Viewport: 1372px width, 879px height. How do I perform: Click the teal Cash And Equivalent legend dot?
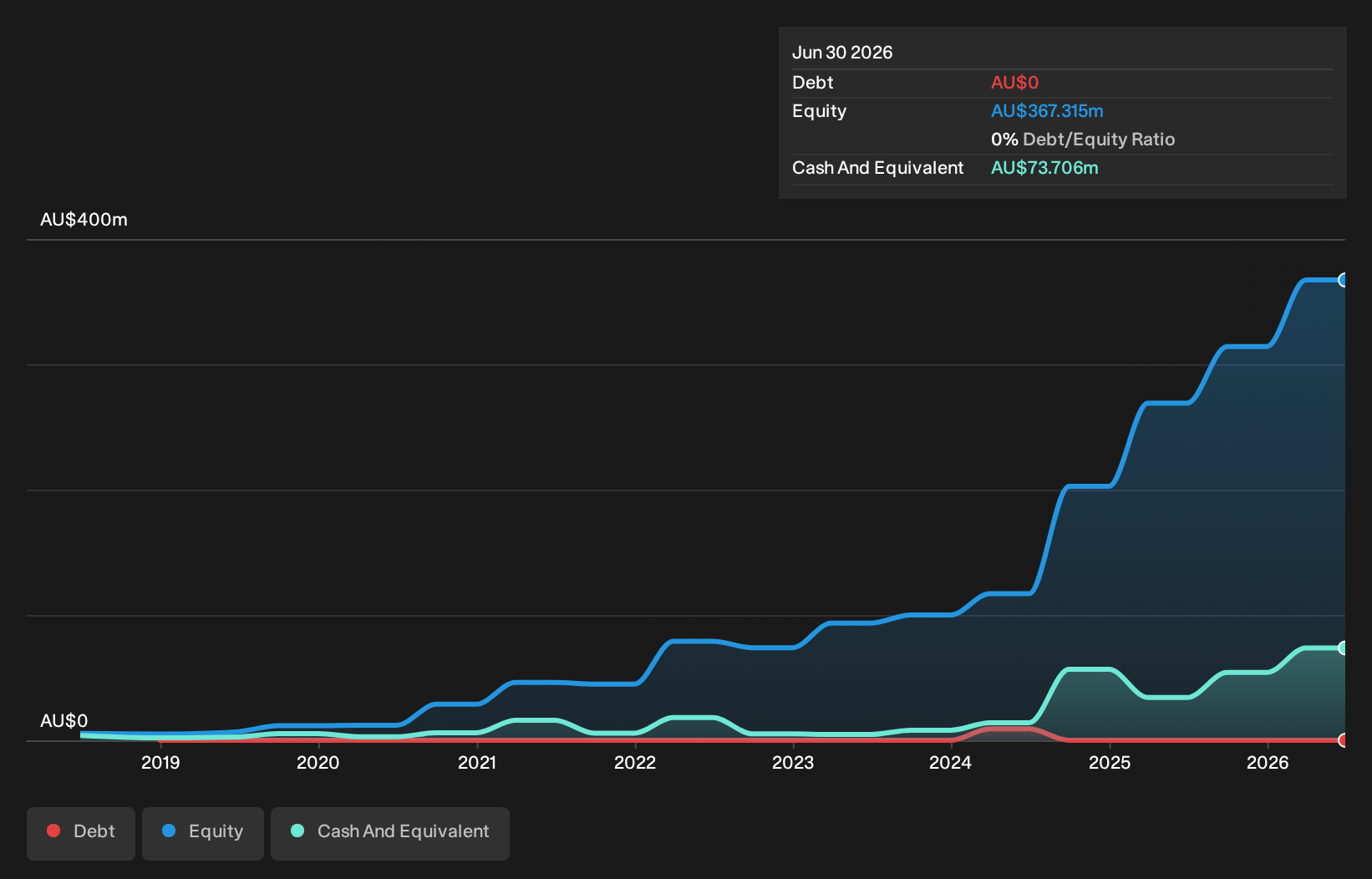pos(297,831)
